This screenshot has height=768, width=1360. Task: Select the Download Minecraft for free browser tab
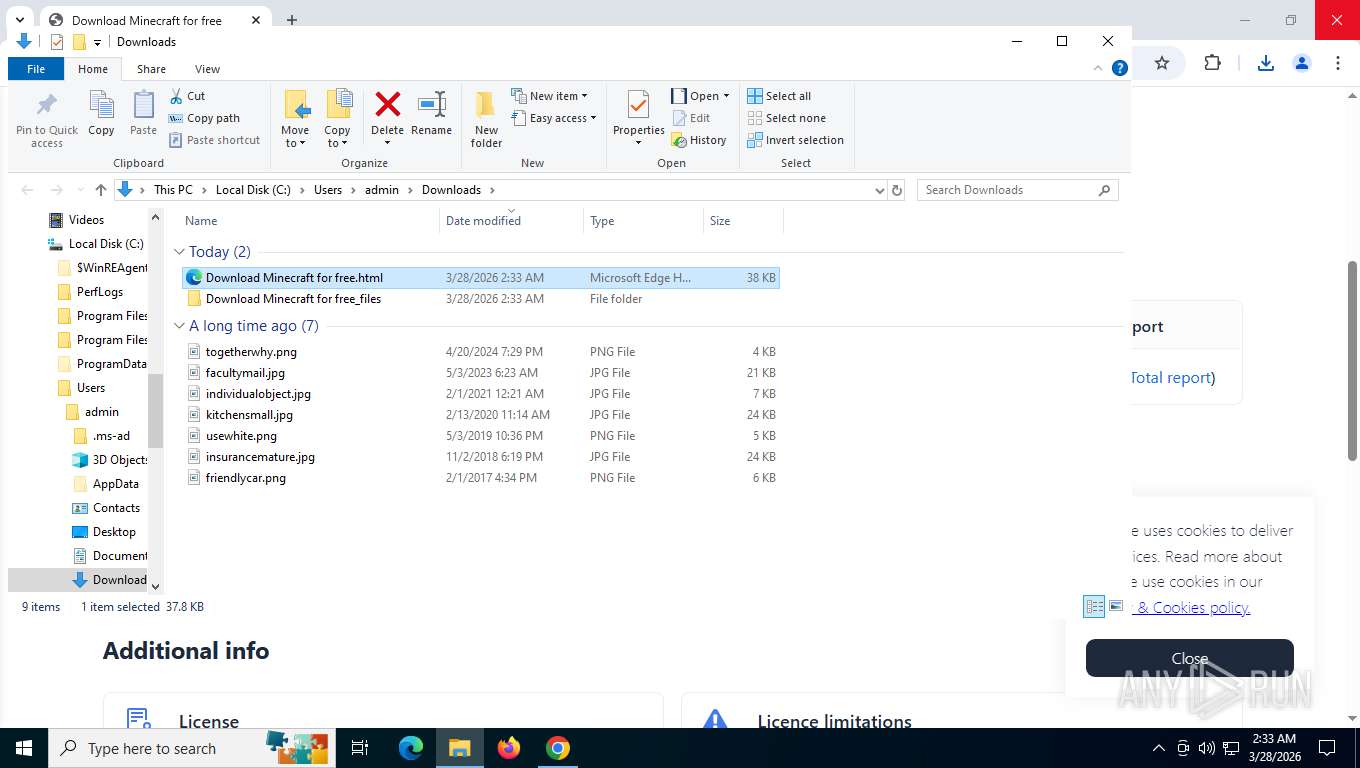tap(148, 20)
